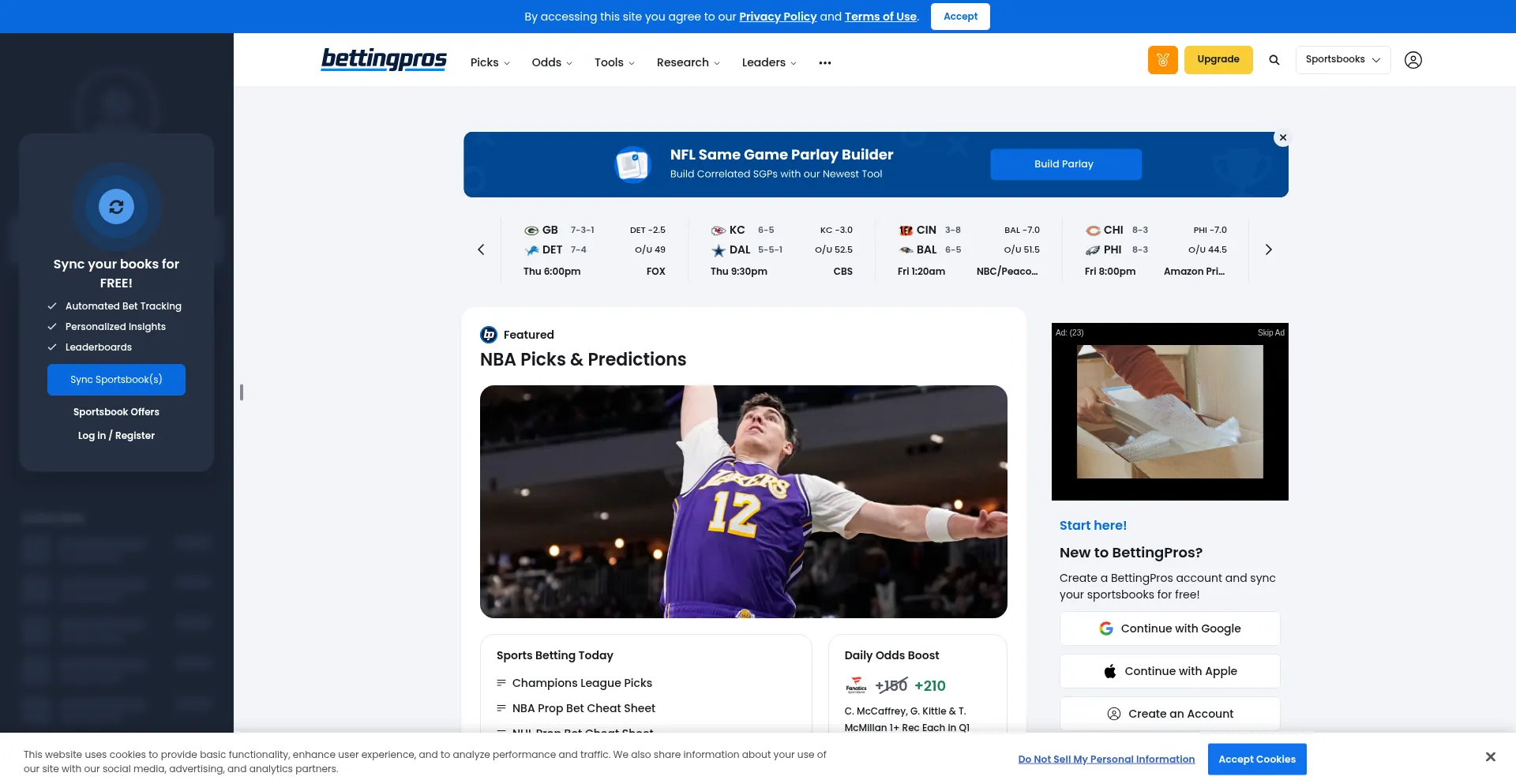Click the Build Parlay button

click(1065, 164)
